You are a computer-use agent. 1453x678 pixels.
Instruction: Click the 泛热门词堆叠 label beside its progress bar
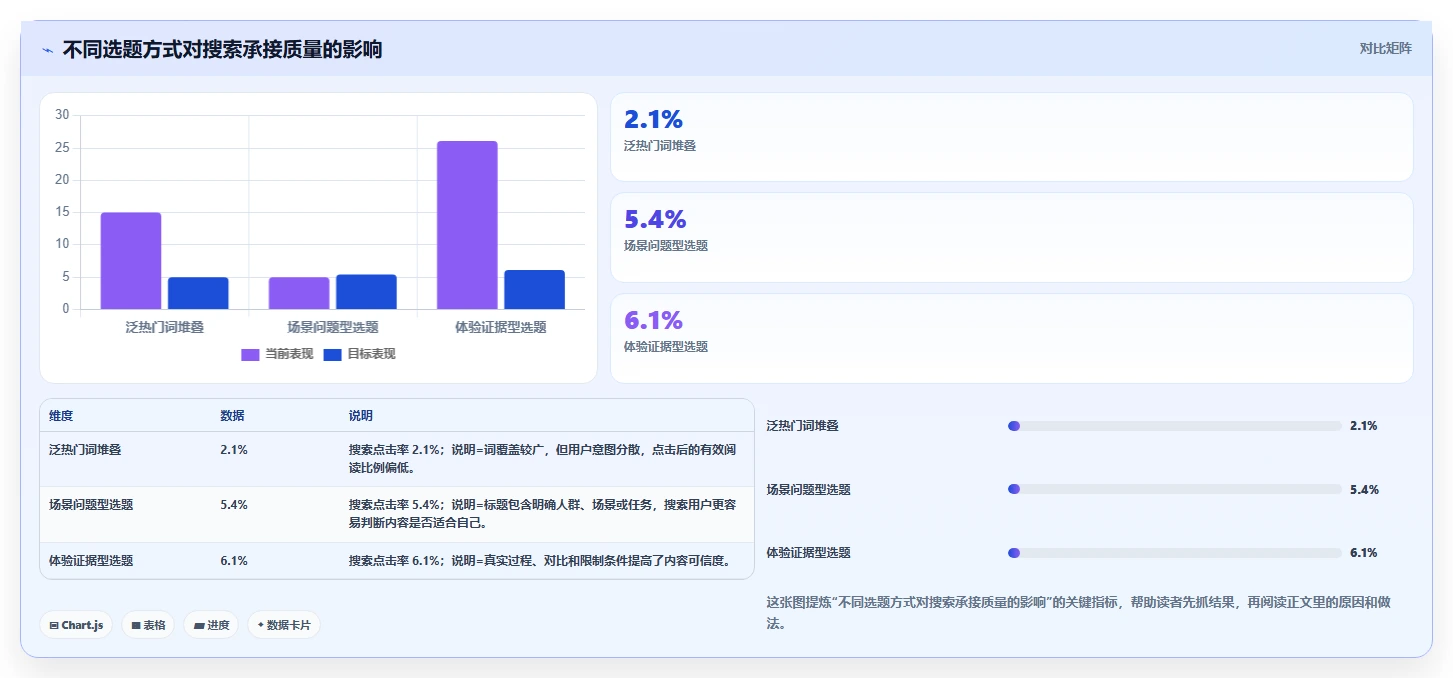coord(803,426)
